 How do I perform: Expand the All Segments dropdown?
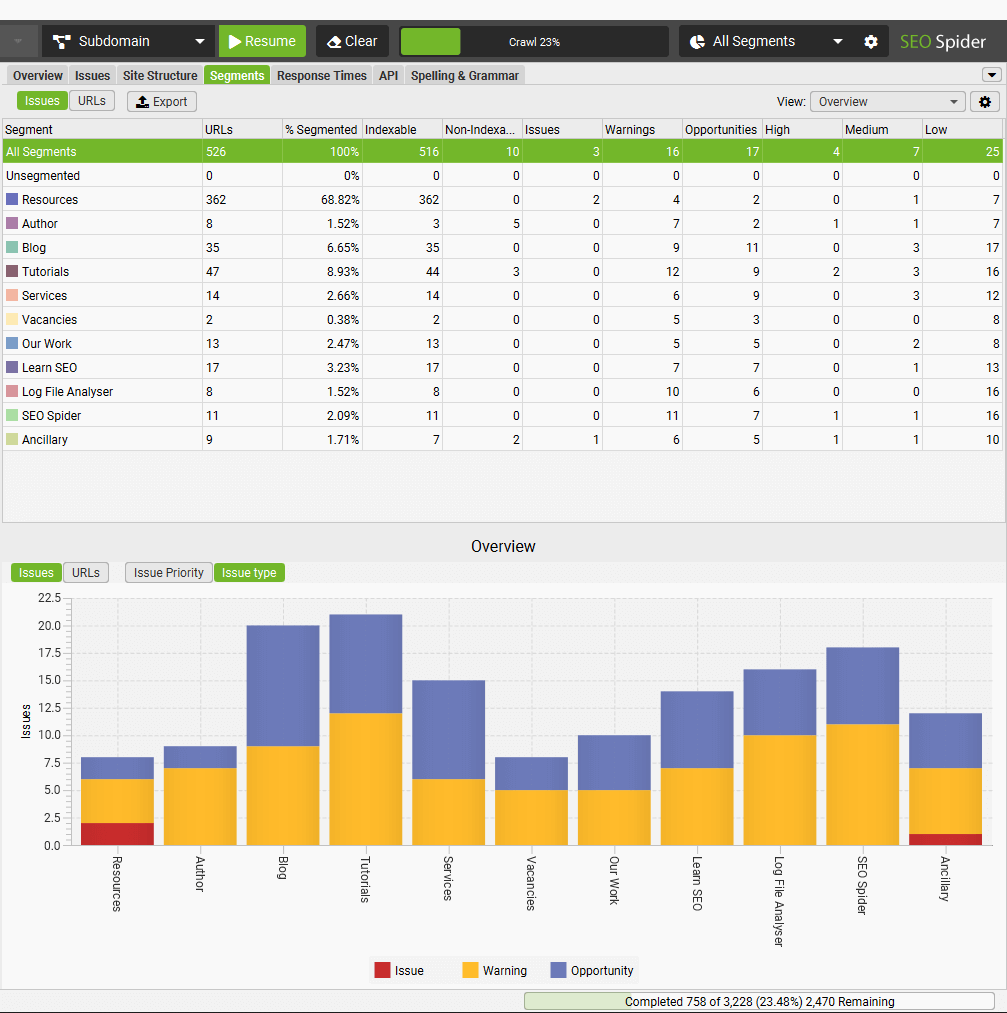click(837, 42)
